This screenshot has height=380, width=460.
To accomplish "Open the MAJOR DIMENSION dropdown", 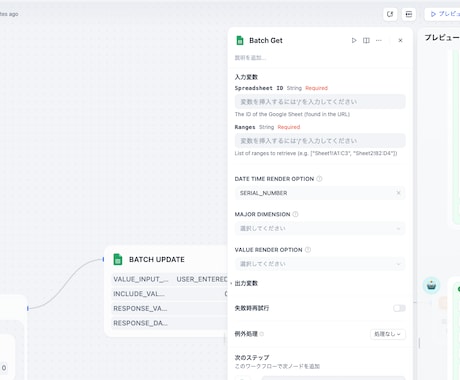I will tap(320, 228).
